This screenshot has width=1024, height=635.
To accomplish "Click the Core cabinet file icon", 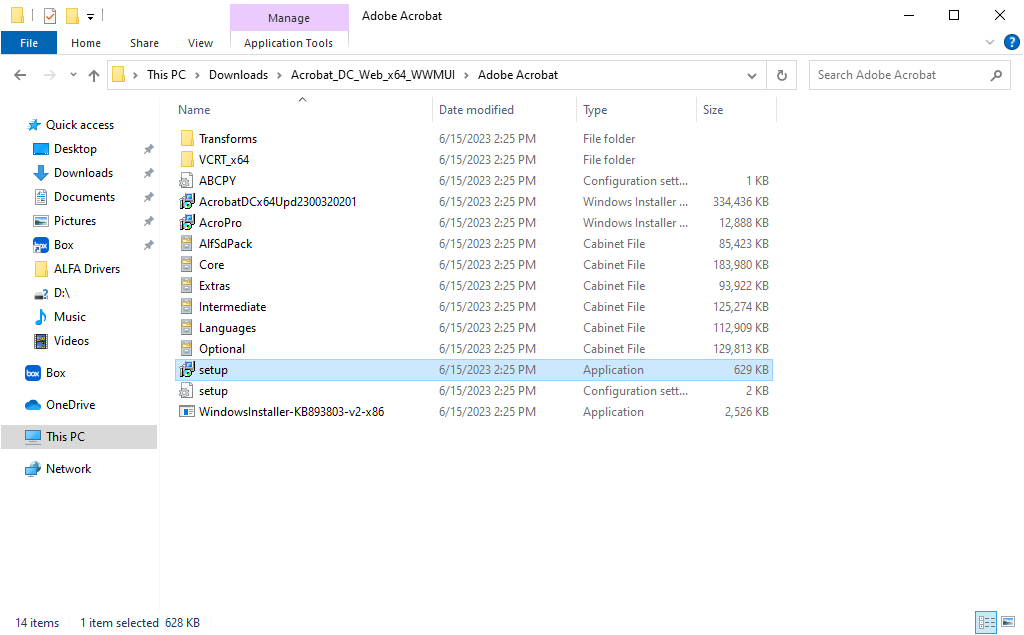I will click(187, 265).
